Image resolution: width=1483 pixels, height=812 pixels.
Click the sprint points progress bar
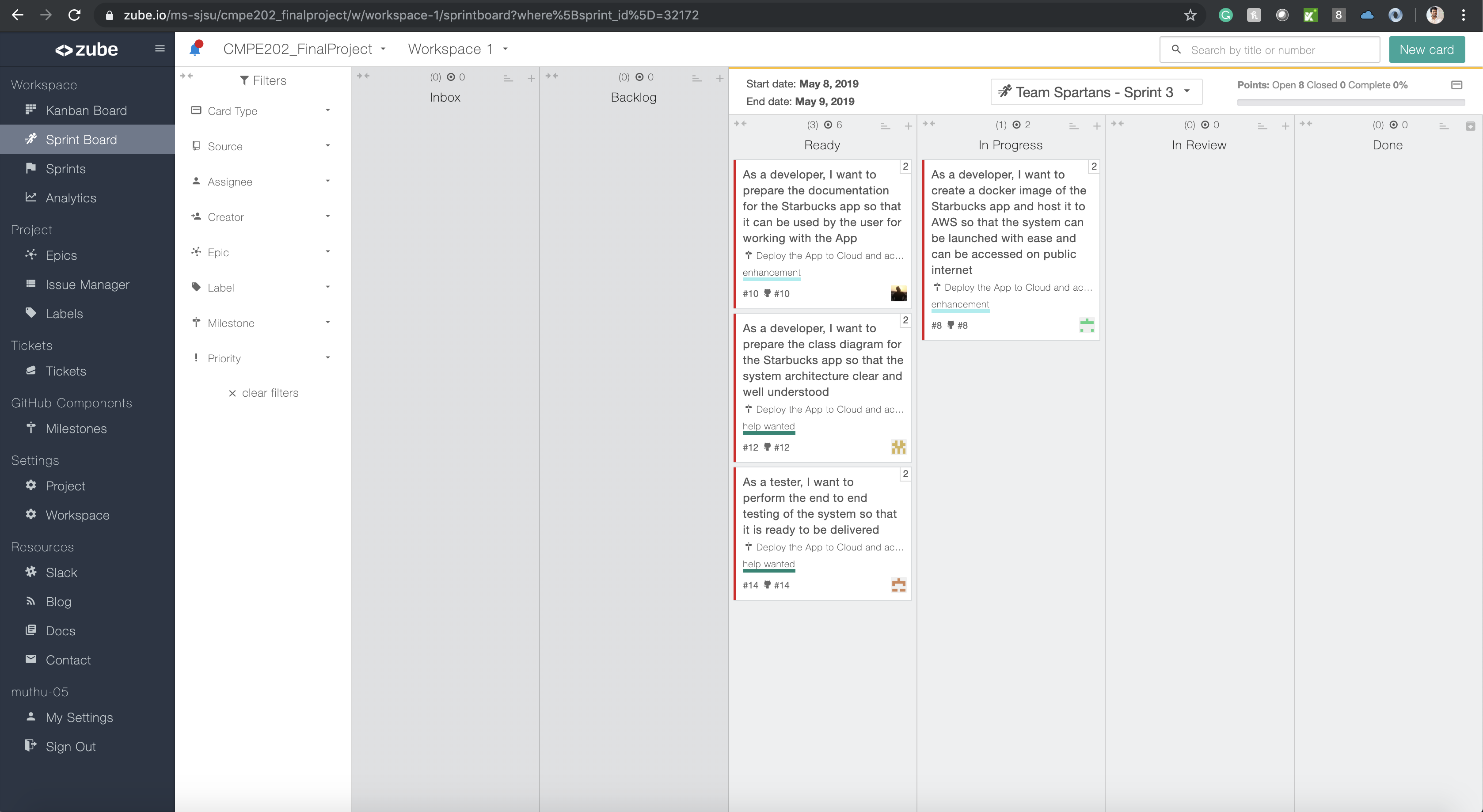(1350, 102)
